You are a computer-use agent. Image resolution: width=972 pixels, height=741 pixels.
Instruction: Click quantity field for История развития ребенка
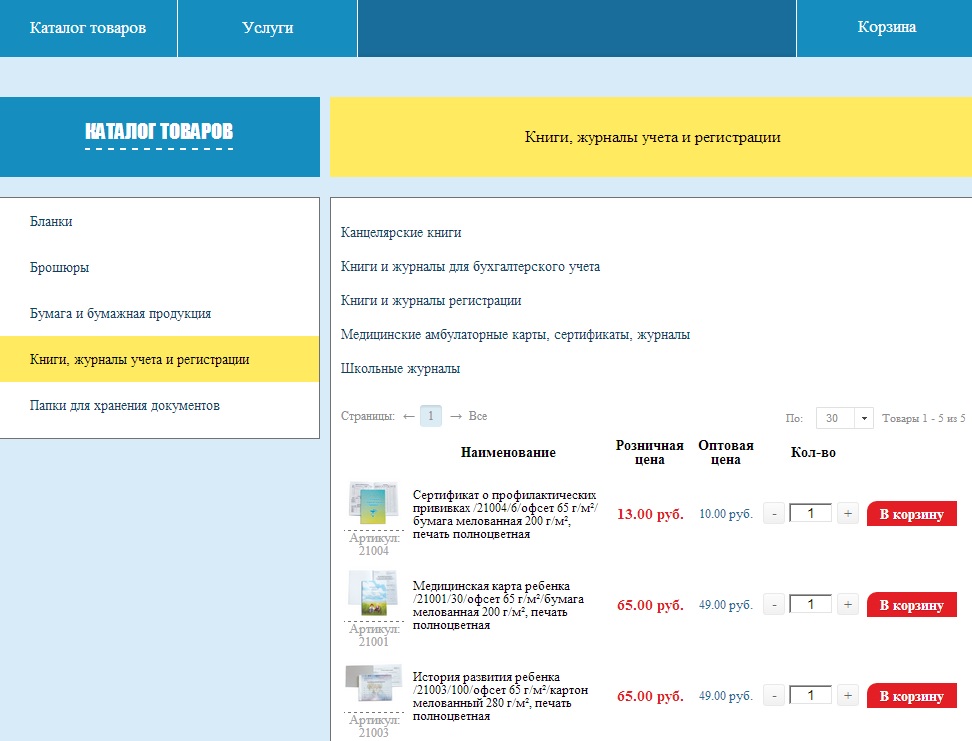810,696
